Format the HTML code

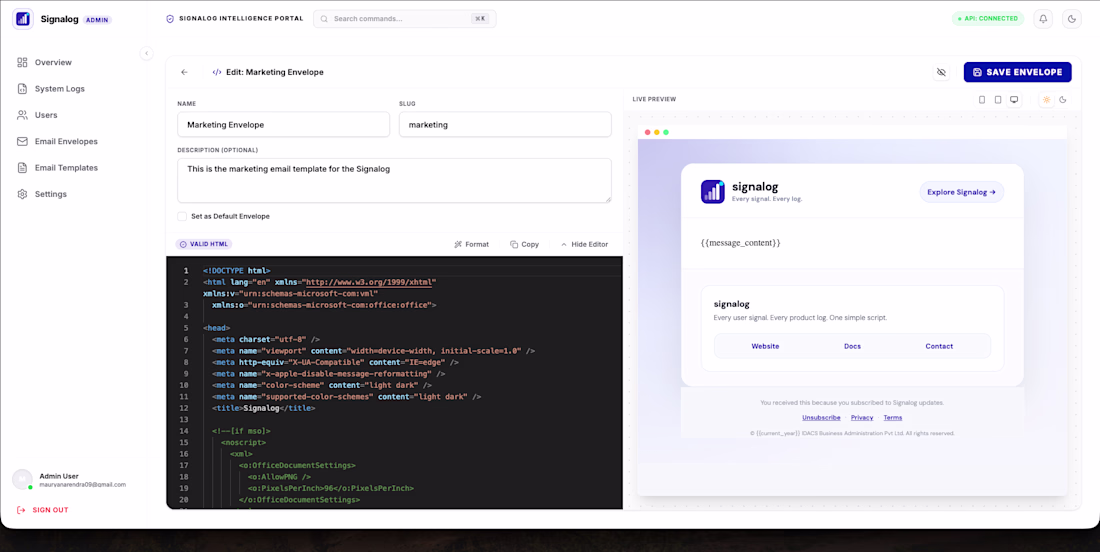click(471, 244)
